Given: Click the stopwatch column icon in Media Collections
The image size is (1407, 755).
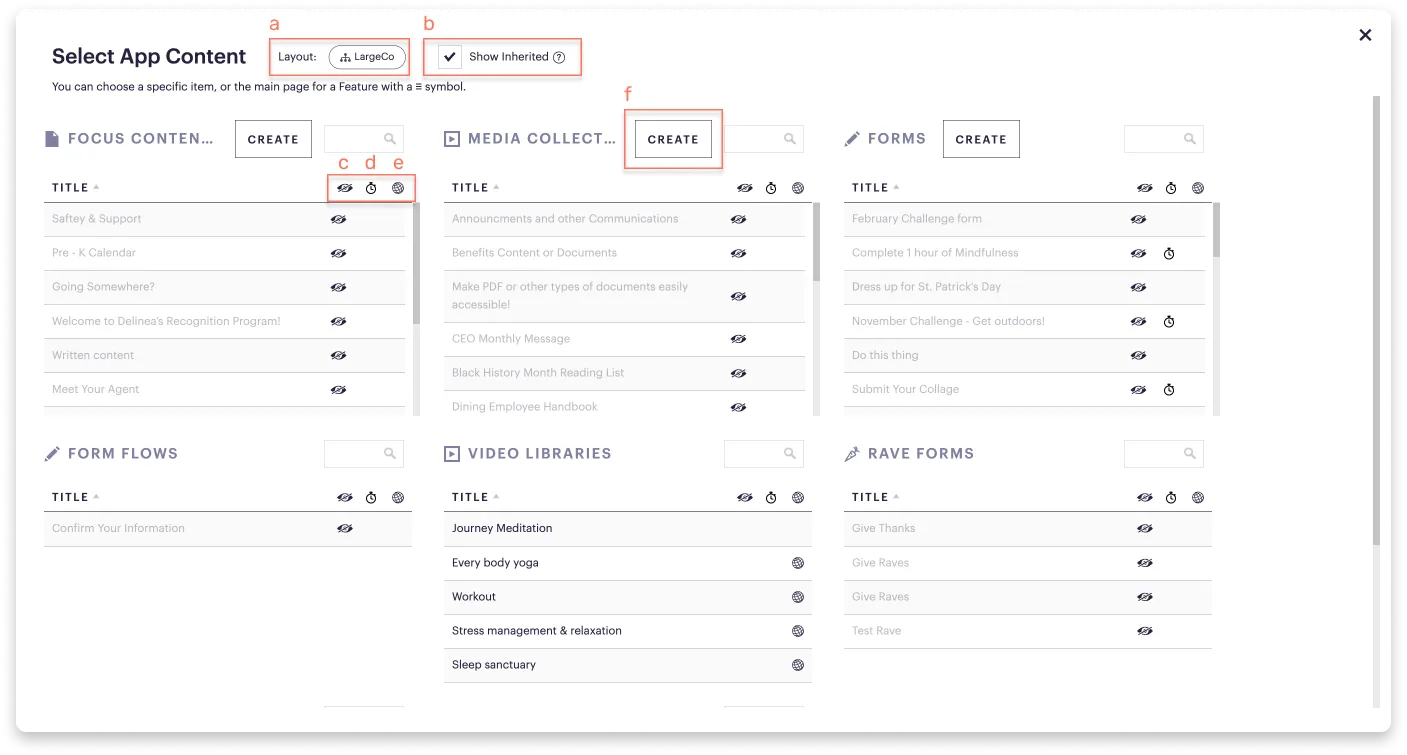Looking at the screenshot, I should pos(771,188).
